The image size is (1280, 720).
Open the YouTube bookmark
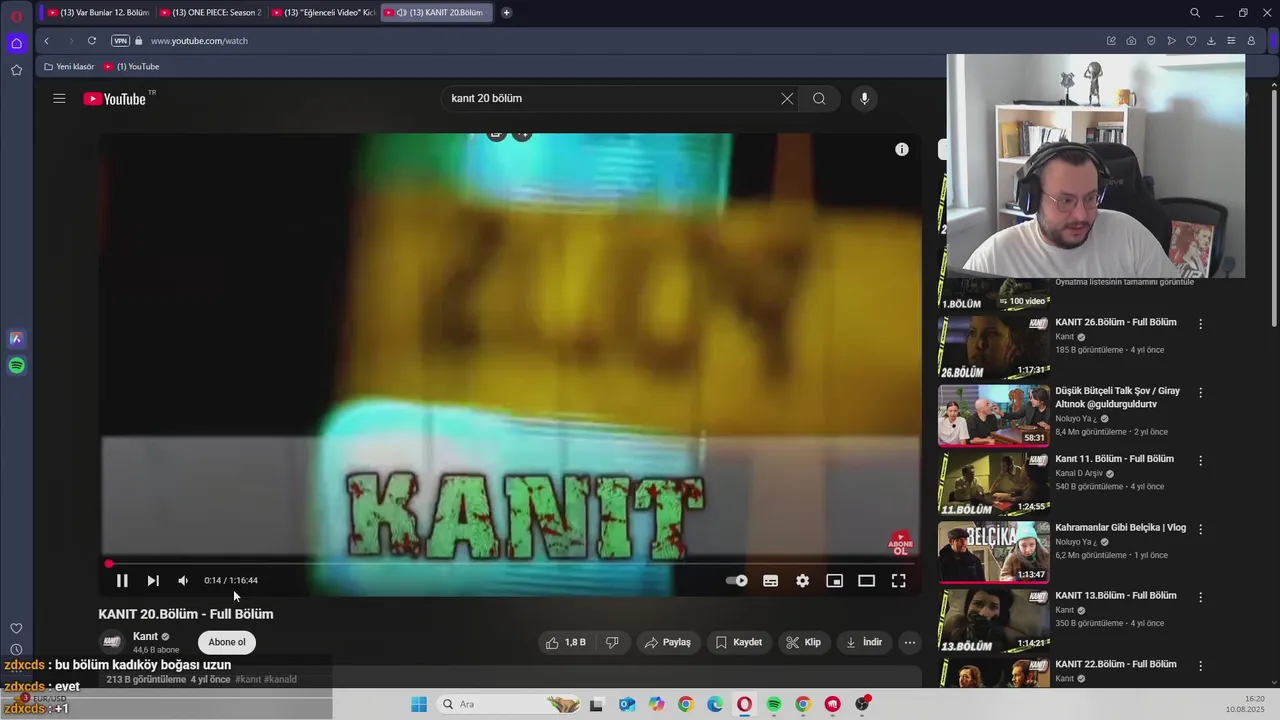[x=132, y=66]
